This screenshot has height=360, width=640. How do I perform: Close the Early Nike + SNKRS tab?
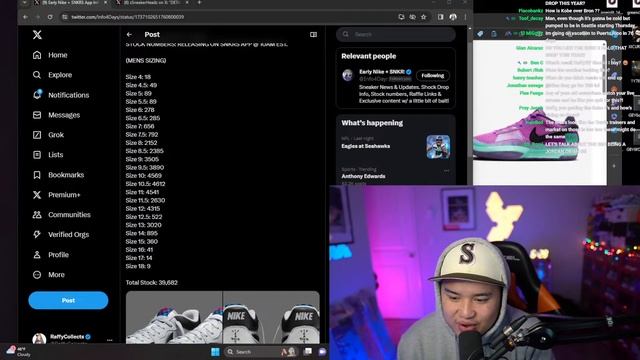pos(105,2)
